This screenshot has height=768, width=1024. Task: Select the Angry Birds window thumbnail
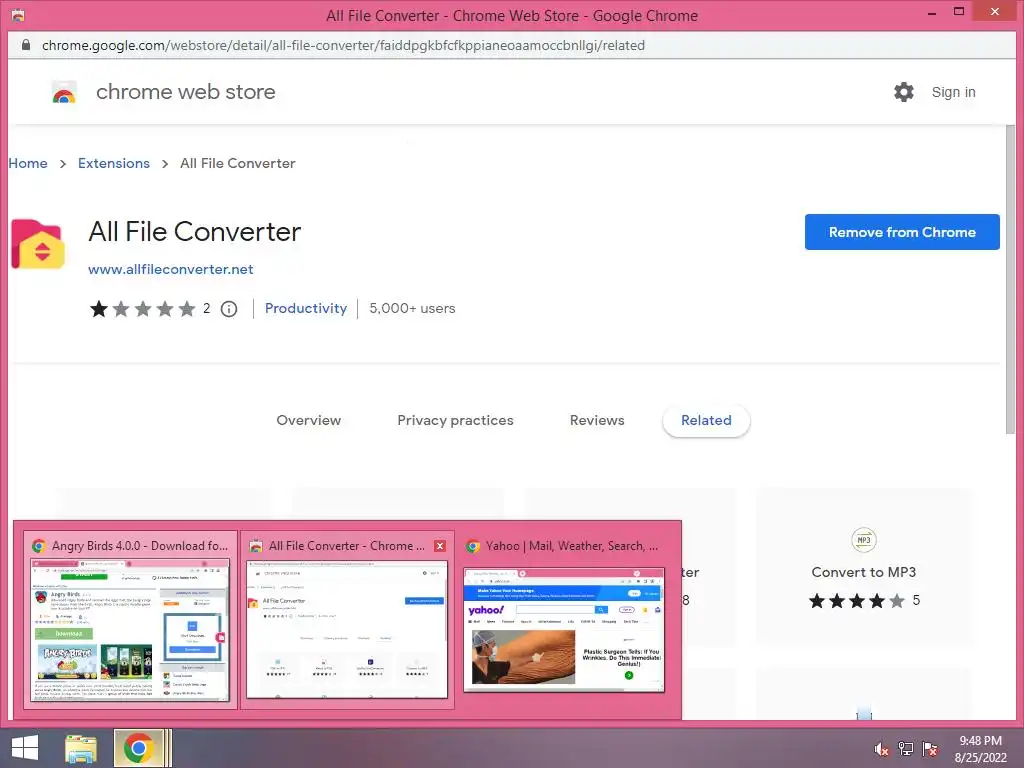[x=131, y=630]
